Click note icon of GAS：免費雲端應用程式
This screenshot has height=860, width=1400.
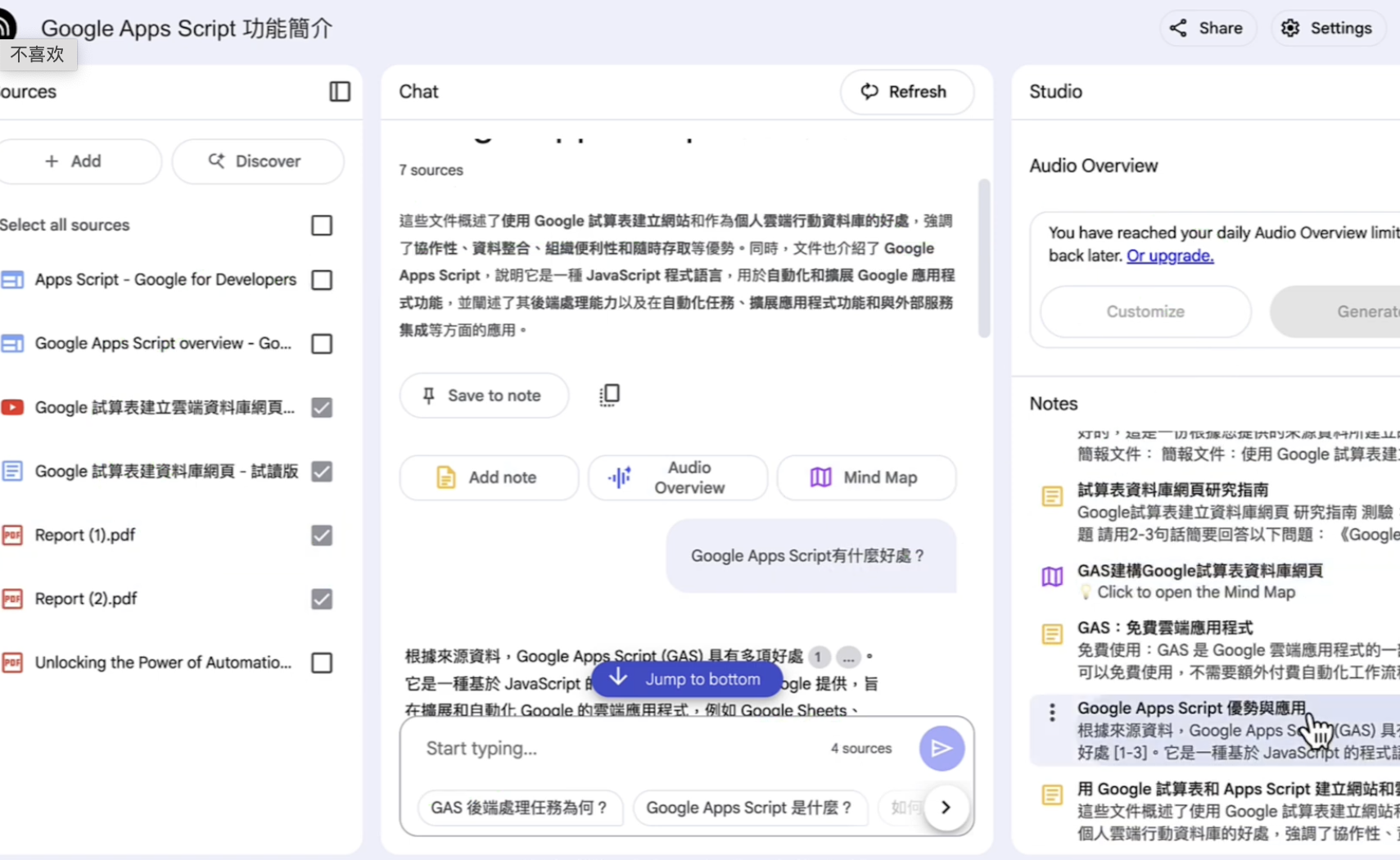(x=1052, y=634)
